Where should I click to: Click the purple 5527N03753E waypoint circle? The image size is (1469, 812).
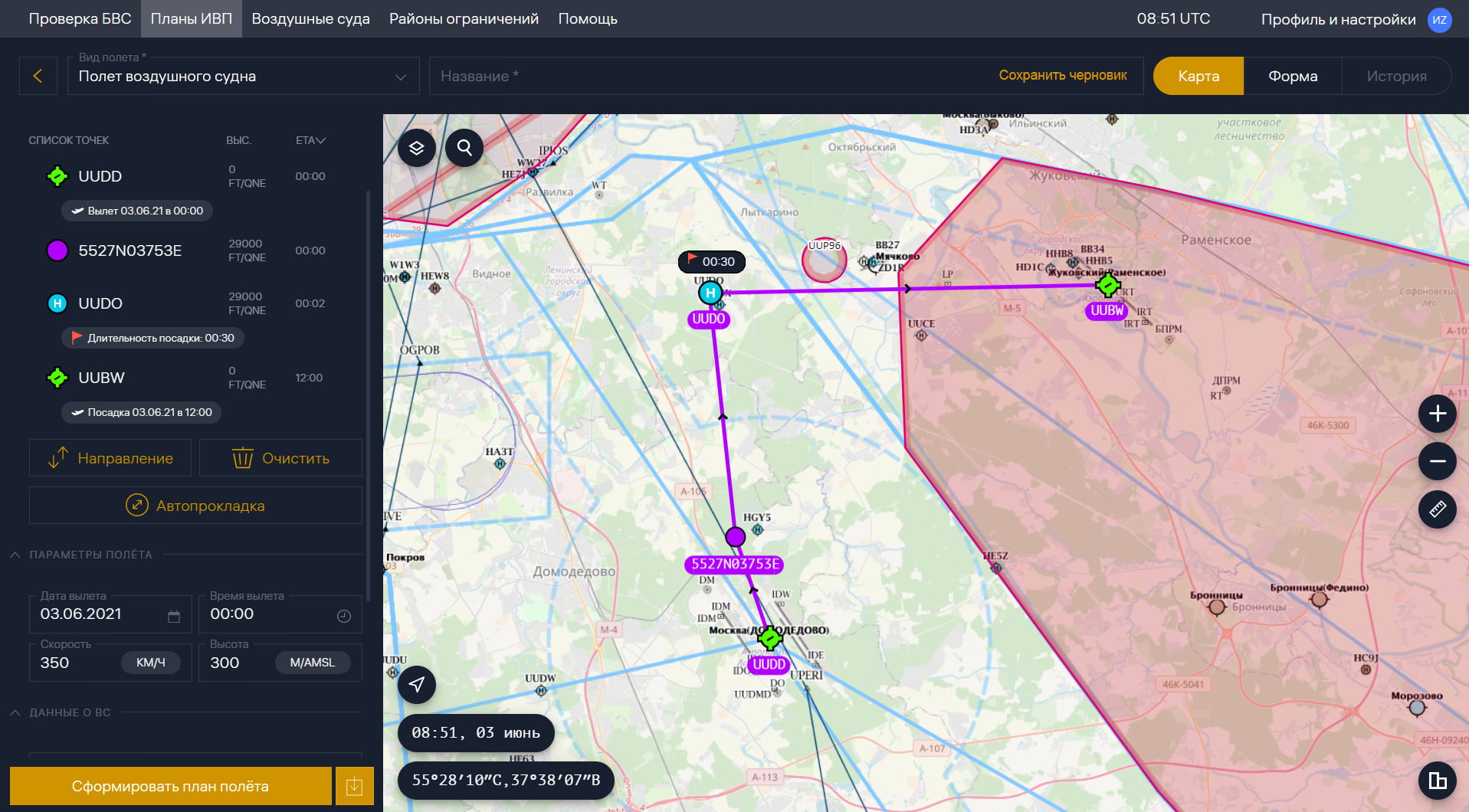[x=735, y=537]
